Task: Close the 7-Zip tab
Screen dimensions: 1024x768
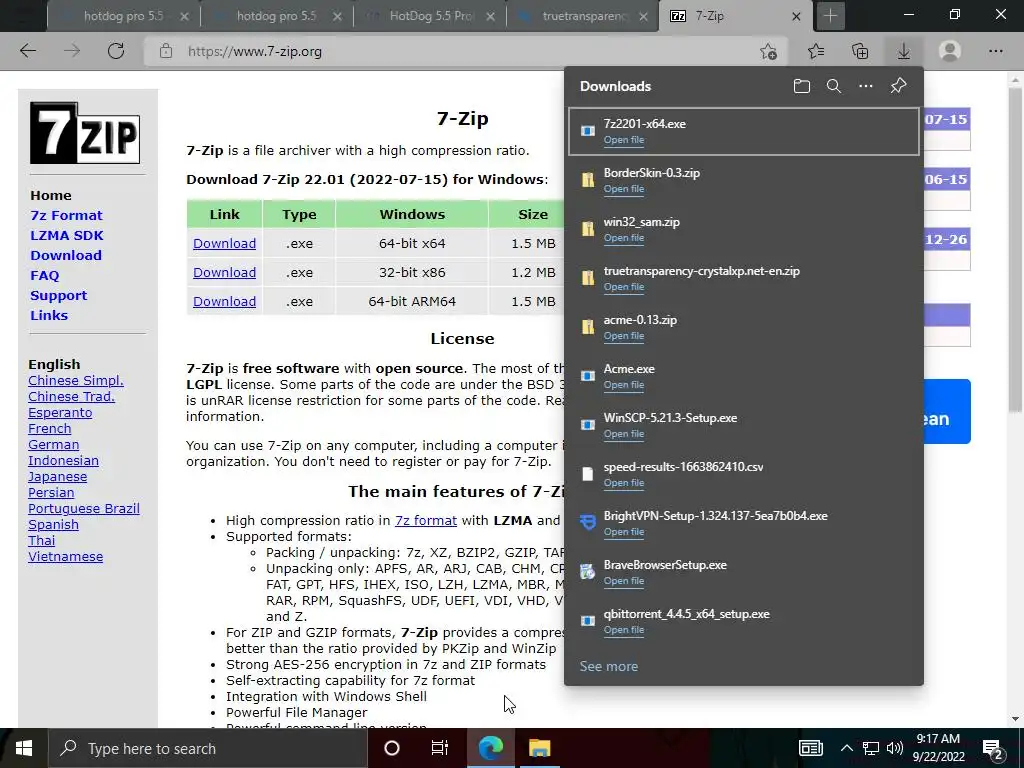Action: coord(796,16)
